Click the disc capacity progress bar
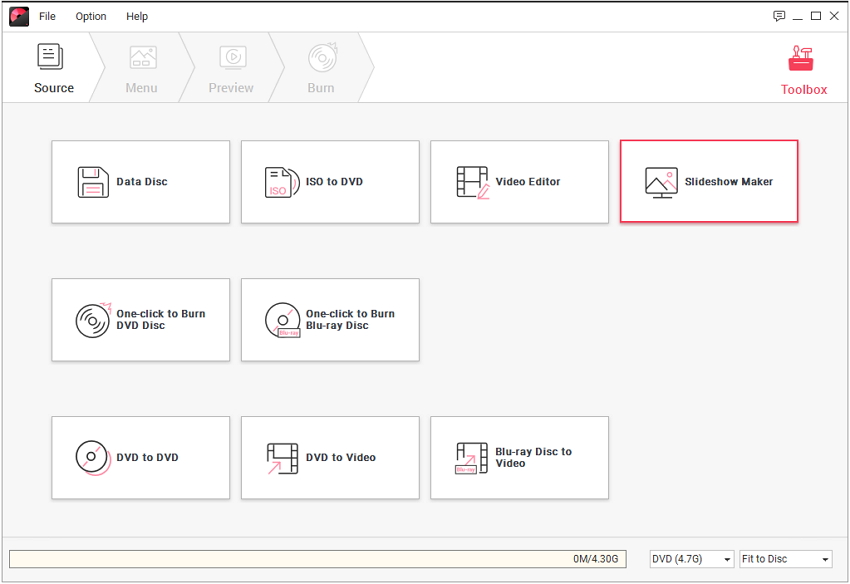 [x=317, y=559]
